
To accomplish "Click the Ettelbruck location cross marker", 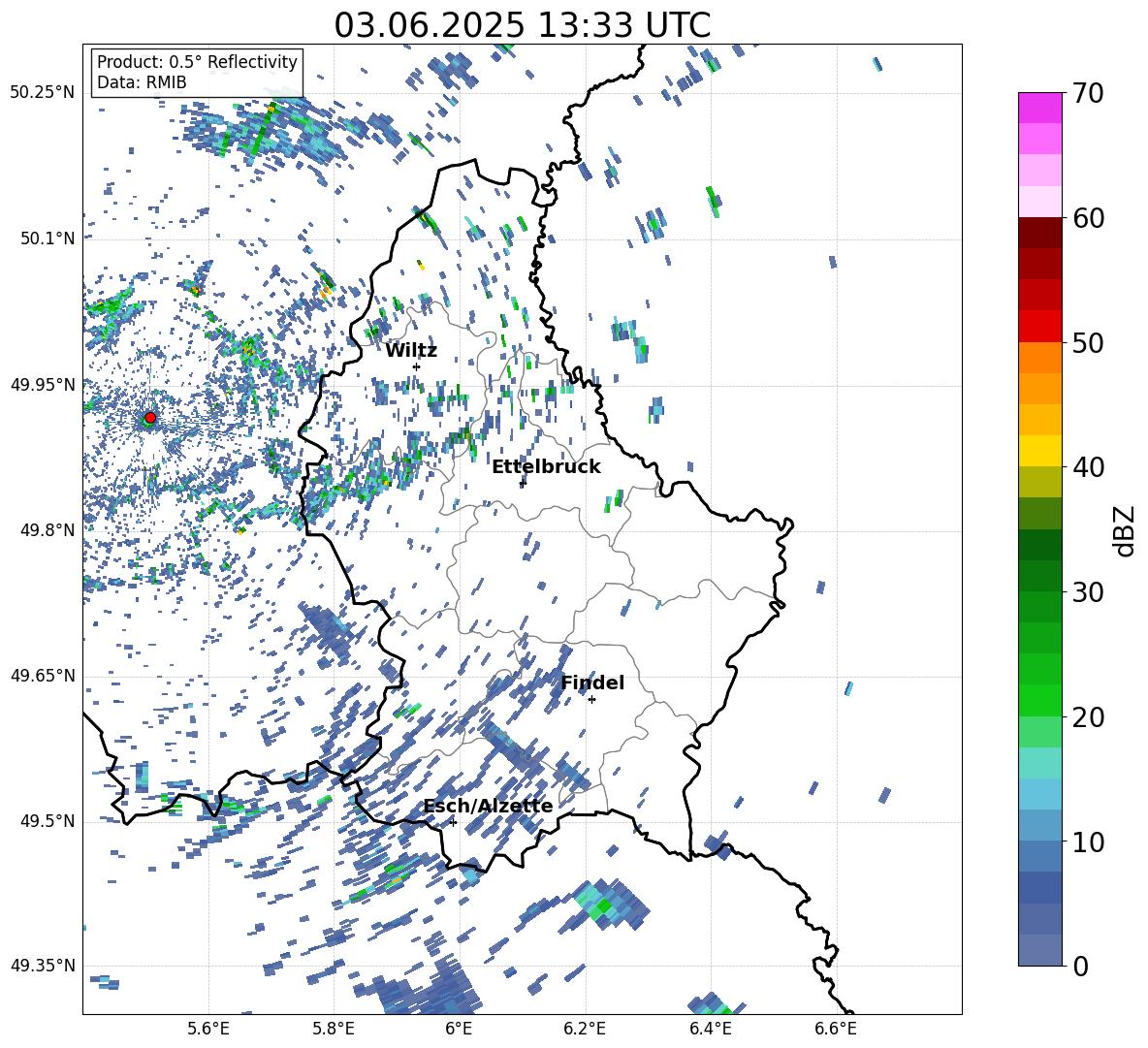I will coord(522,482).
